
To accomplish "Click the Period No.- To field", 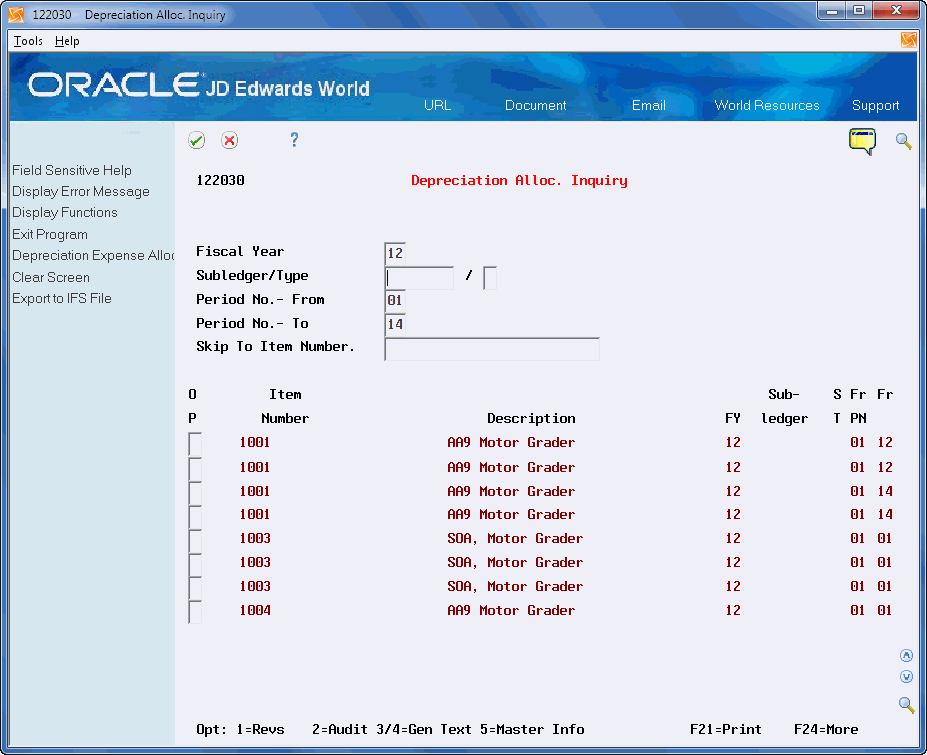I will pos(395,324).
